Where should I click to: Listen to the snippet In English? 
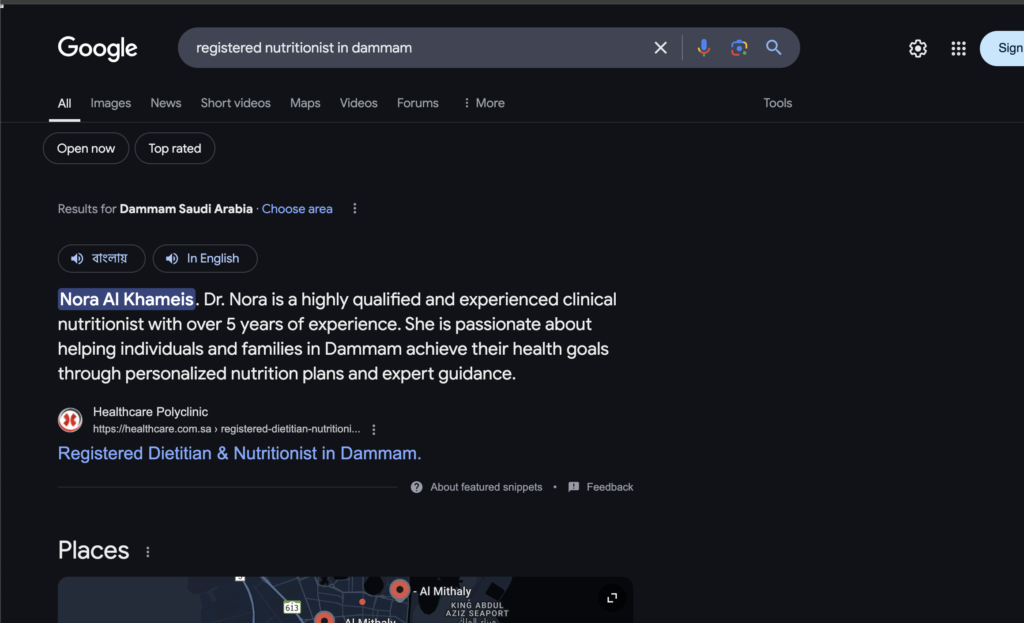click(205, 259)
